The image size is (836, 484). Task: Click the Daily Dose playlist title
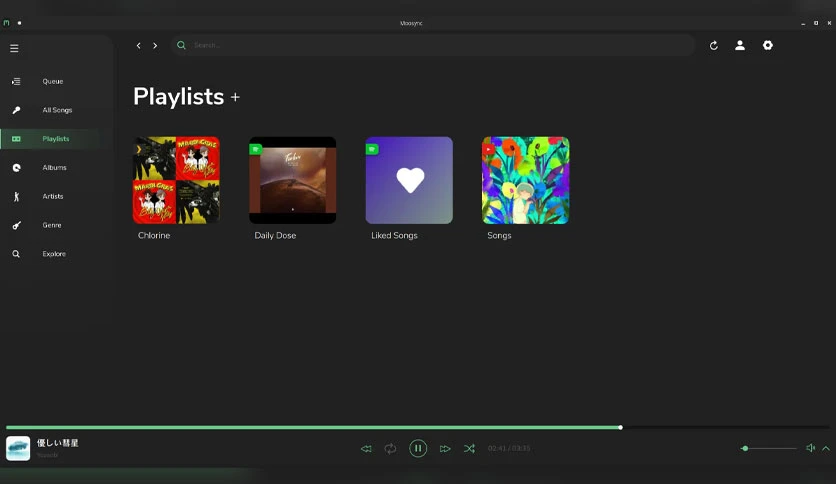click(x=275, y=236)
